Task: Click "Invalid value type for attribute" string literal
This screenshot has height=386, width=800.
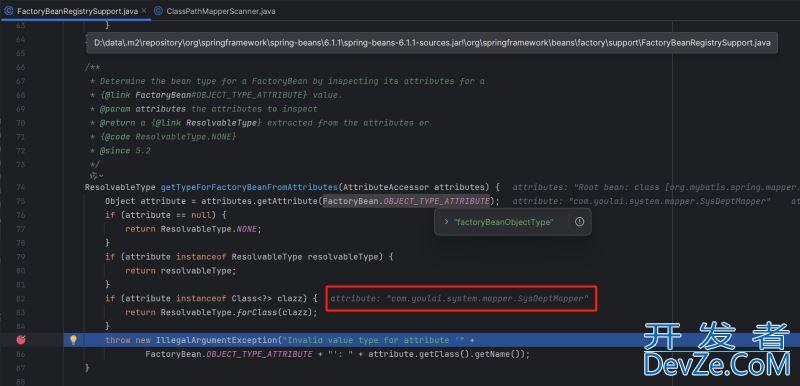Action: pos(373,340)
